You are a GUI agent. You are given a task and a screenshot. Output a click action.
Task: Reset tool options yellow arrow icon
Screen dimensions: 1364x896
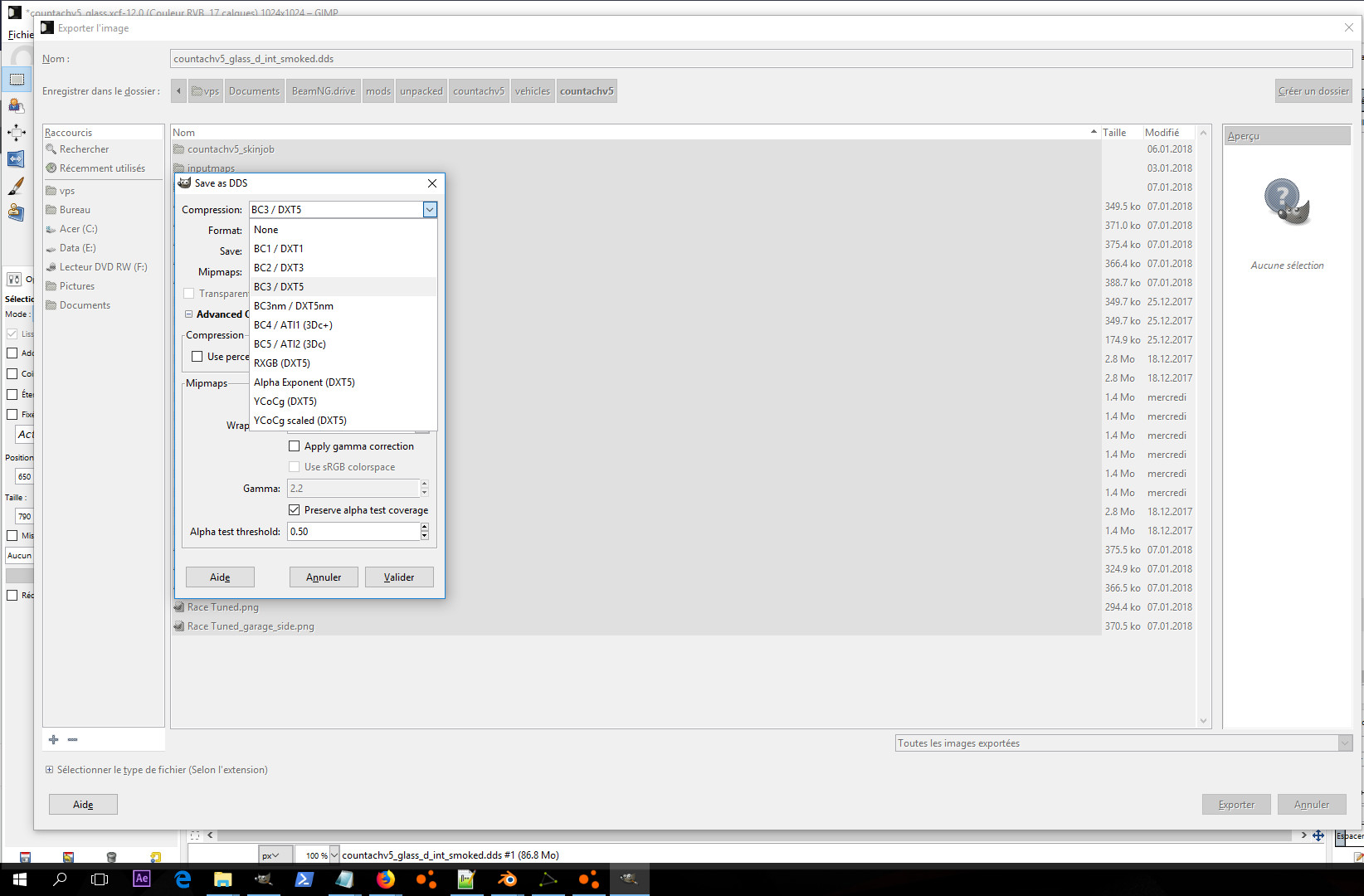155,857
